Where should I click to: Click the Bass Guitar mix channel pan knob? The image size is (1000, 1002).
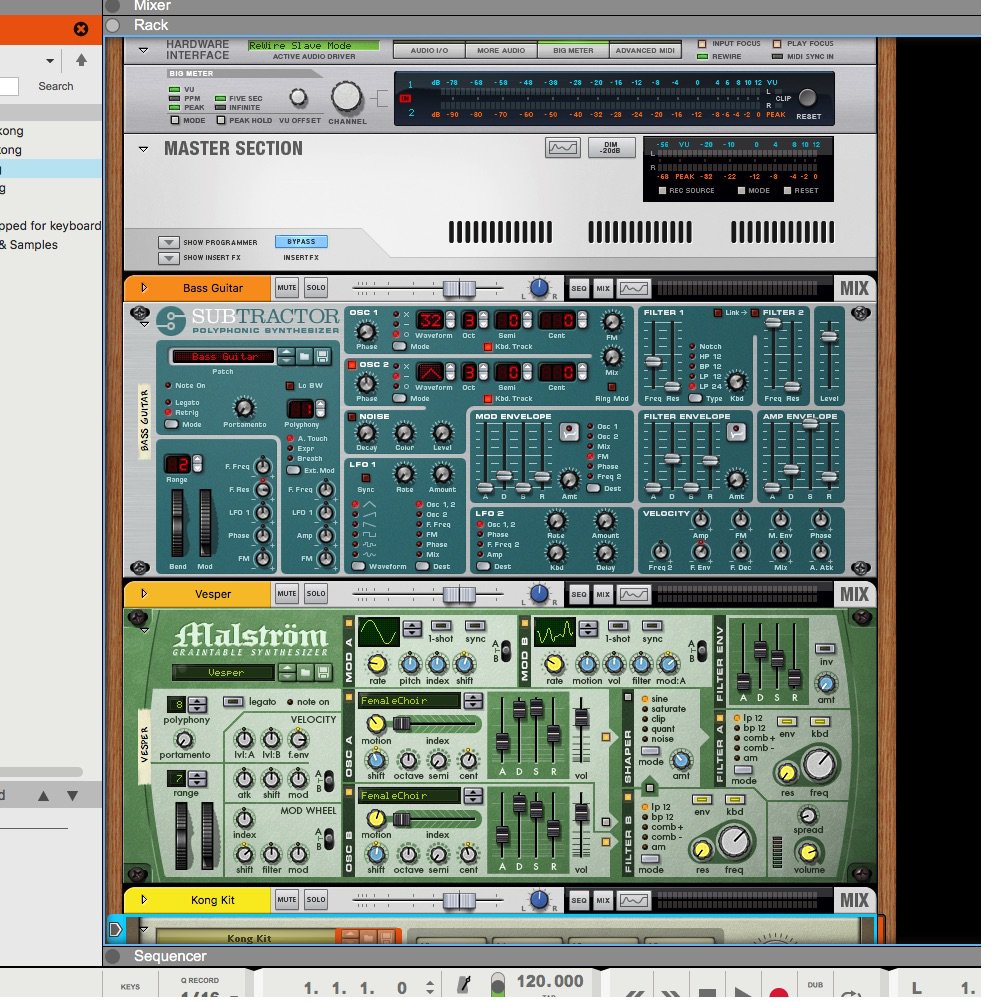click(x=539, y=288)
